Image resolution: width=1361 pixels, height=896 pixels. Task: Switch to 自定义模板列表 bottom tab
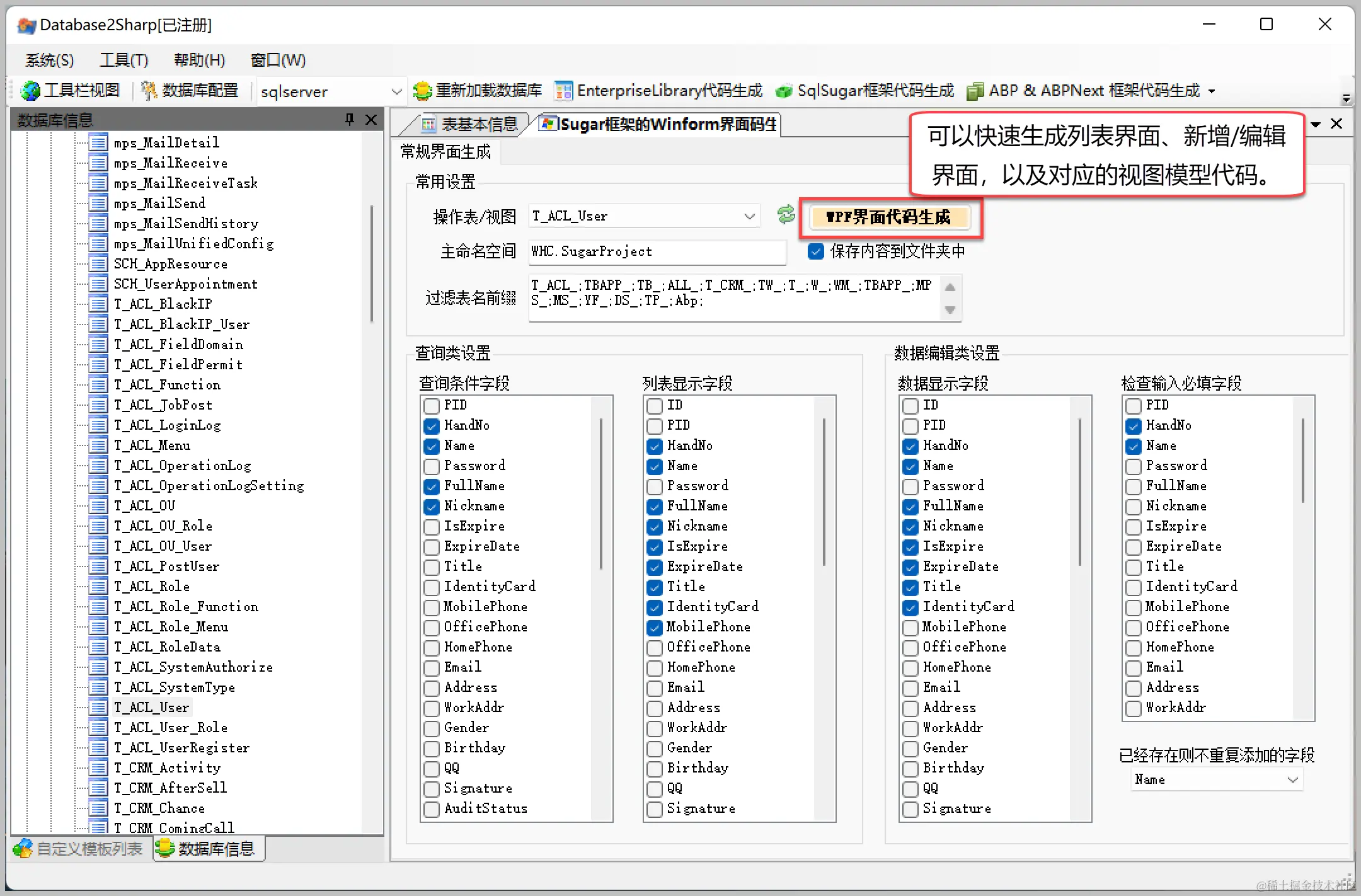click(81, 848)
